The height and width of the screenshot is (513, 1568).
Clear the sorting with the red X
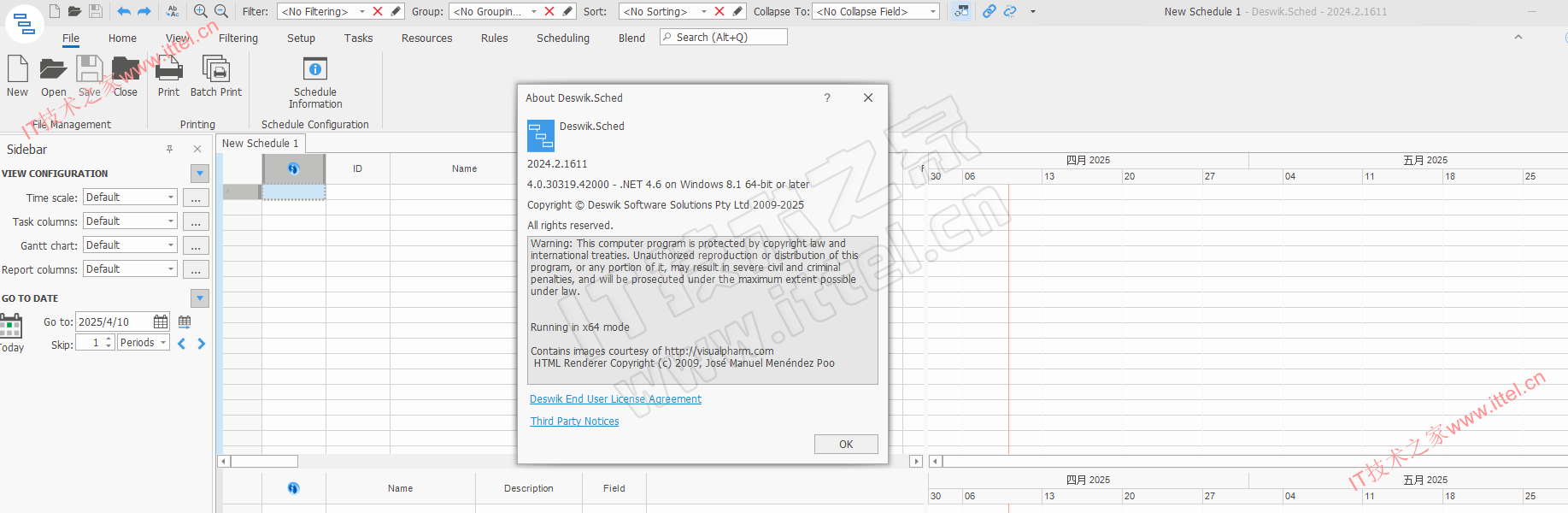coord(719,11)
